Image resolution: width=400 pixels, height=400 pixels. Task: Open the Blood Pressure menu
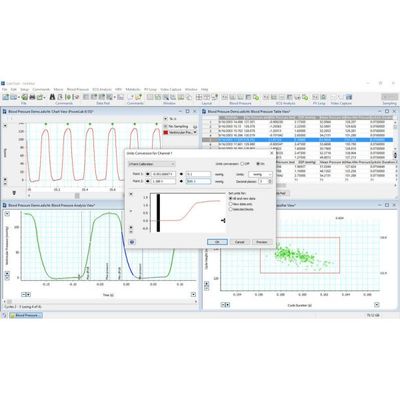coord(78,89)
